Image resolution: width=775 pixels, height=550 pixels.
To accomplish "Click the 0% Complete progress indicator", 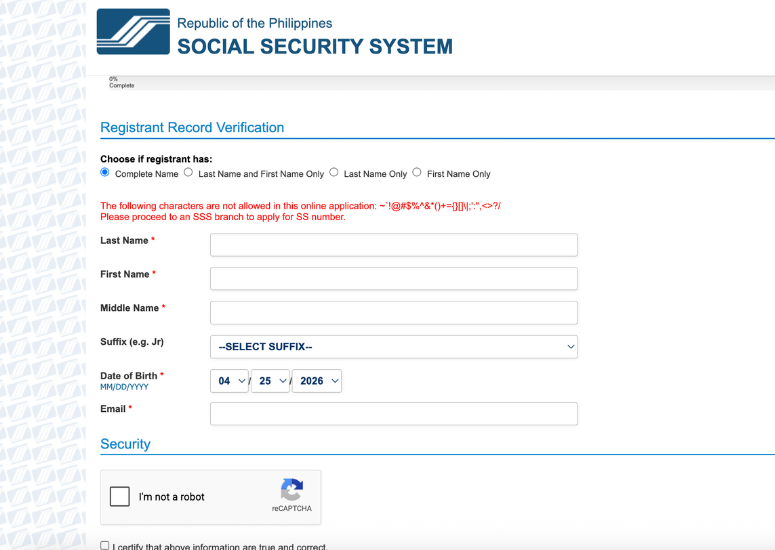I will coord(121,82).
